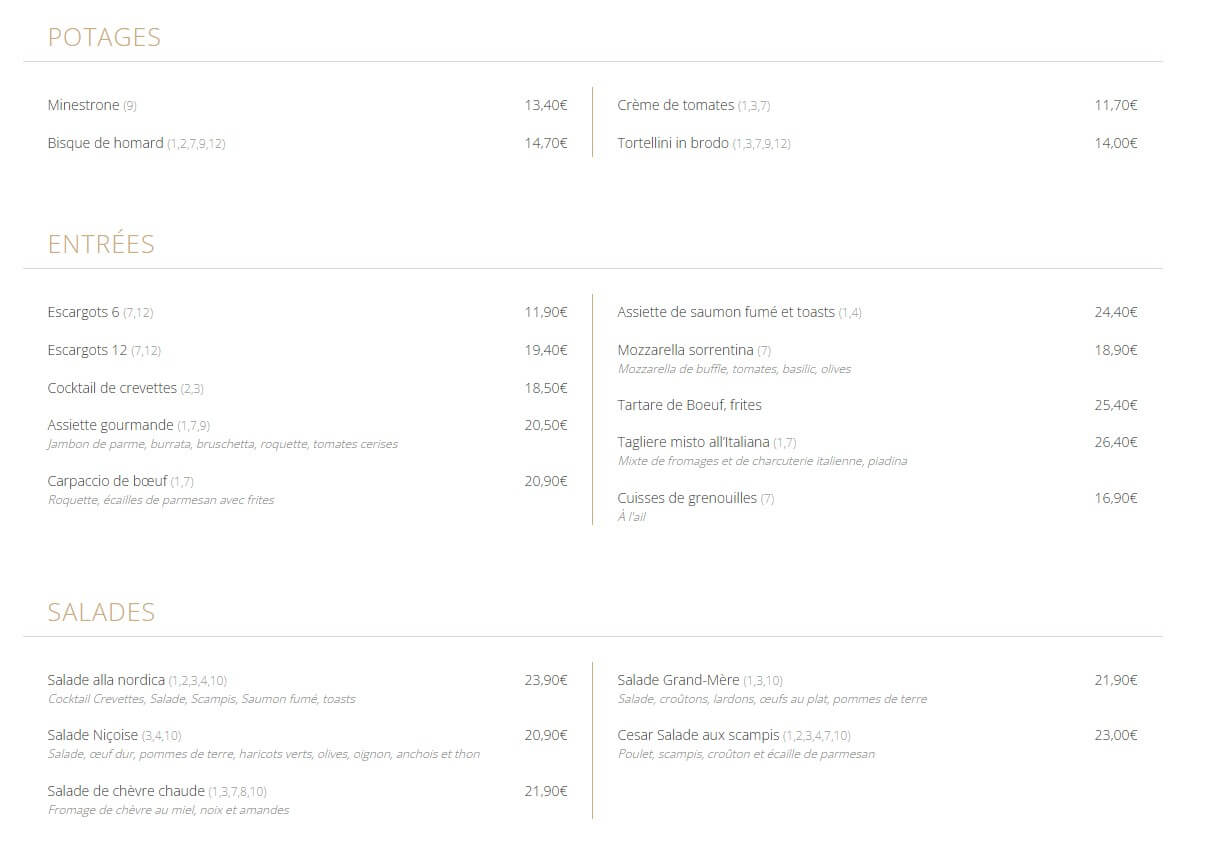Select Salade alla nordica

coord(106,680)
